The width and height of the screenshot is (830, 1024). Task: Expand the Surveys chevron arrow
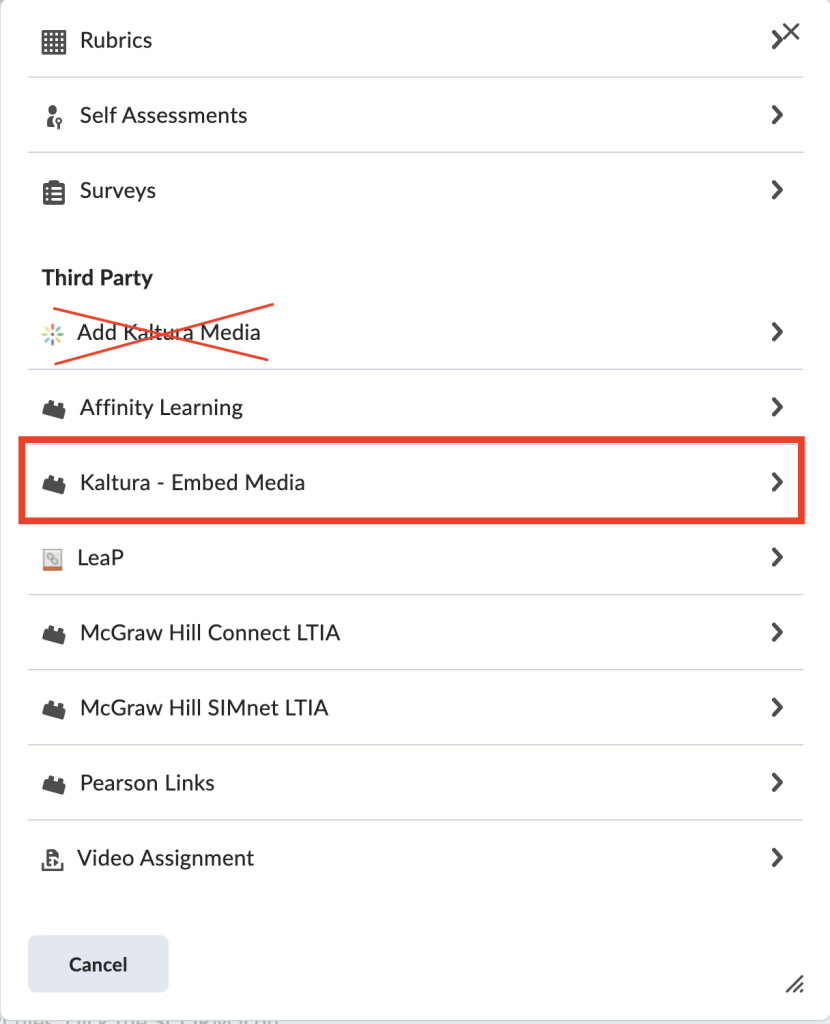tap(776, 190)
